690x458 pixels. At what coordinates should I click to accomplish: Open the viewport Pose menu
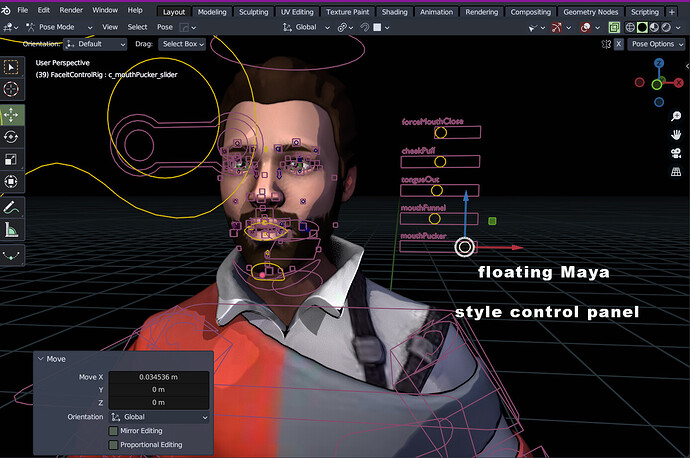(165, 27)
